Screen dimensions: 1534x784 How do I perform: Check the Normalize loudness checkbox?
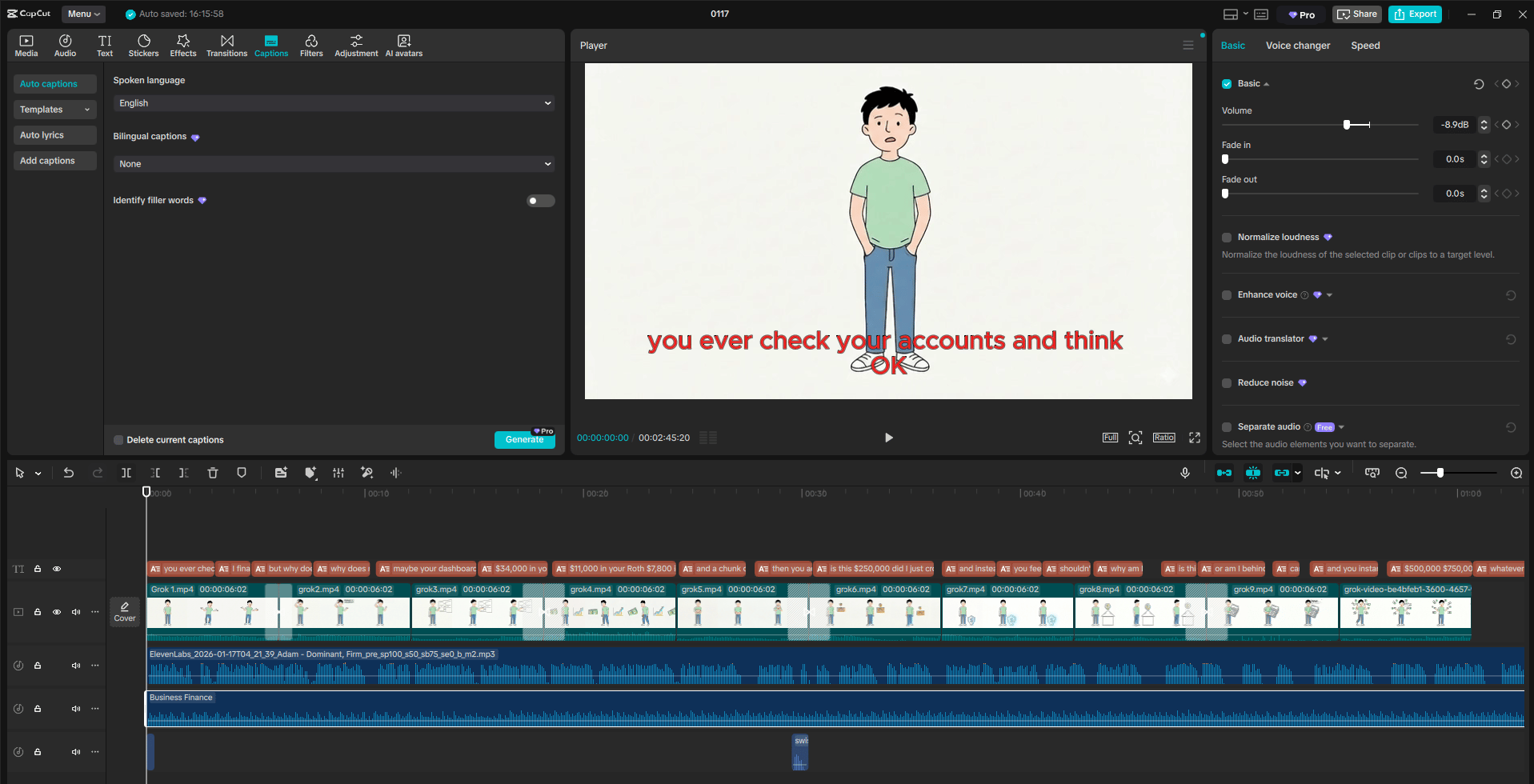[1226, 237]
